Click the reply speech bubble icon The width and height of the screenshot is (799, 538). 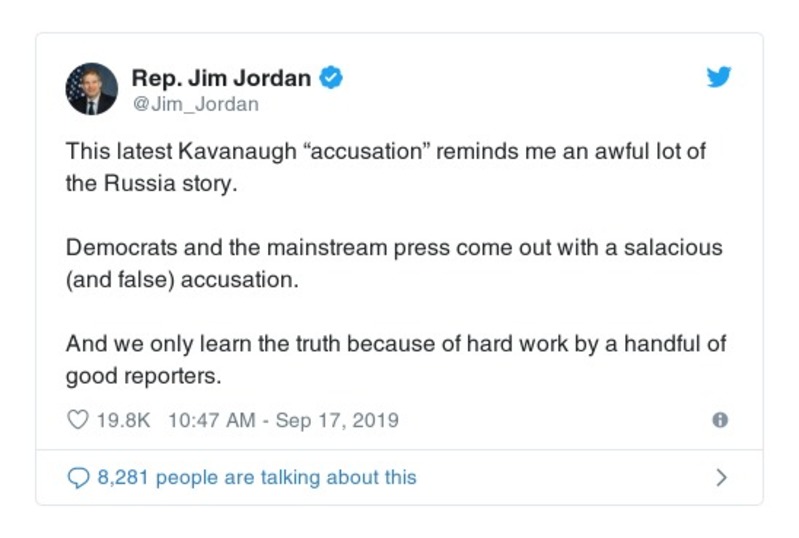(77, 477)
